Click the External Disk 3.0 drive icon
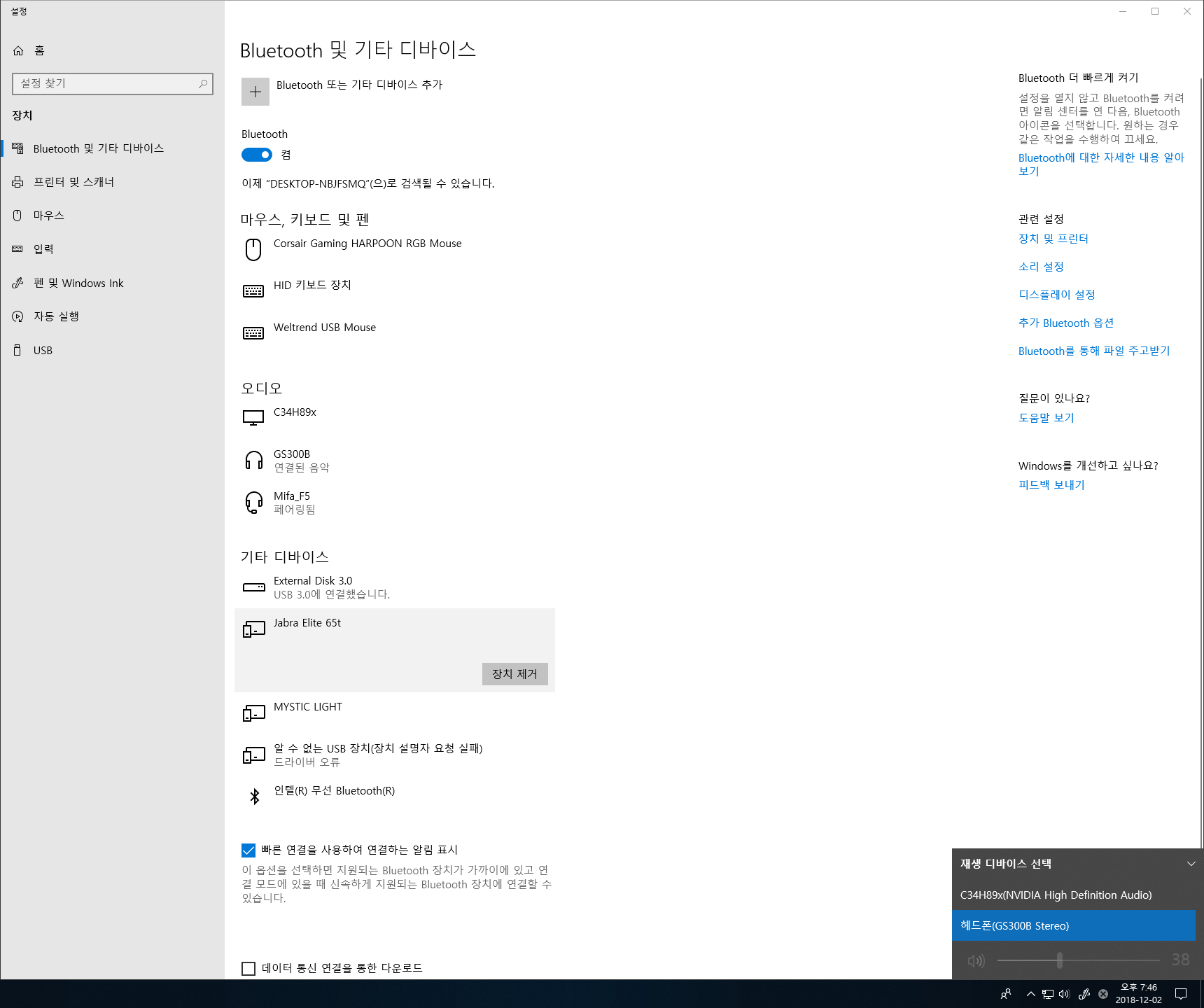 tap(253, 587)
